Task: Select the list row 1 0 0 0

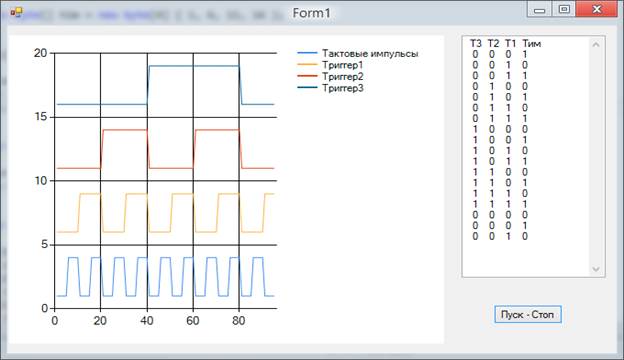Action: [x=500, y=129]
